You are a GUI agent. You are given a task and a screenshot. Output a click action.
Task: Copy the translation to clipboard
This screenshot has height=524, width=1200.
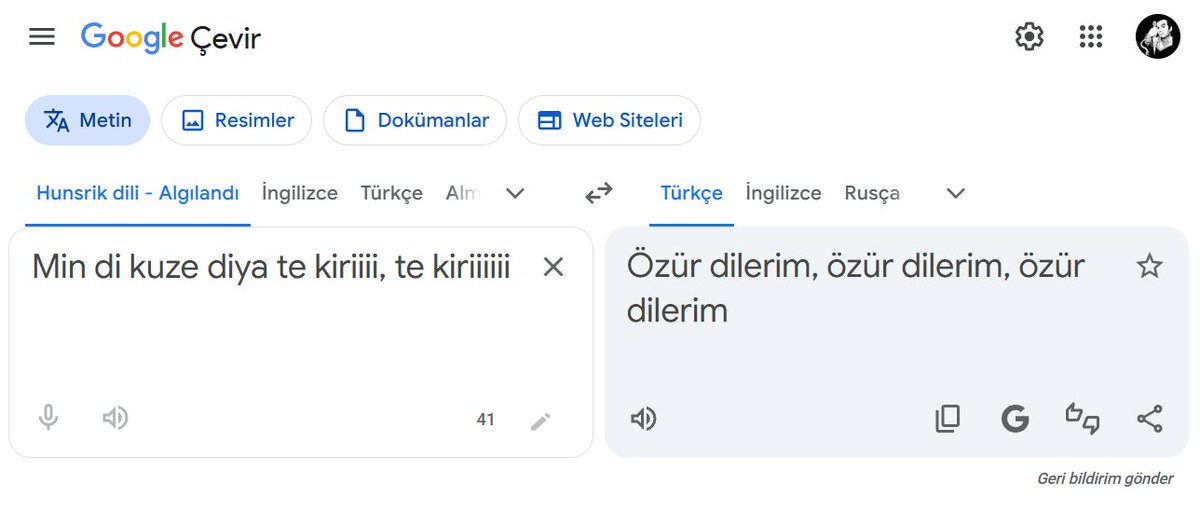pos(947,419)
